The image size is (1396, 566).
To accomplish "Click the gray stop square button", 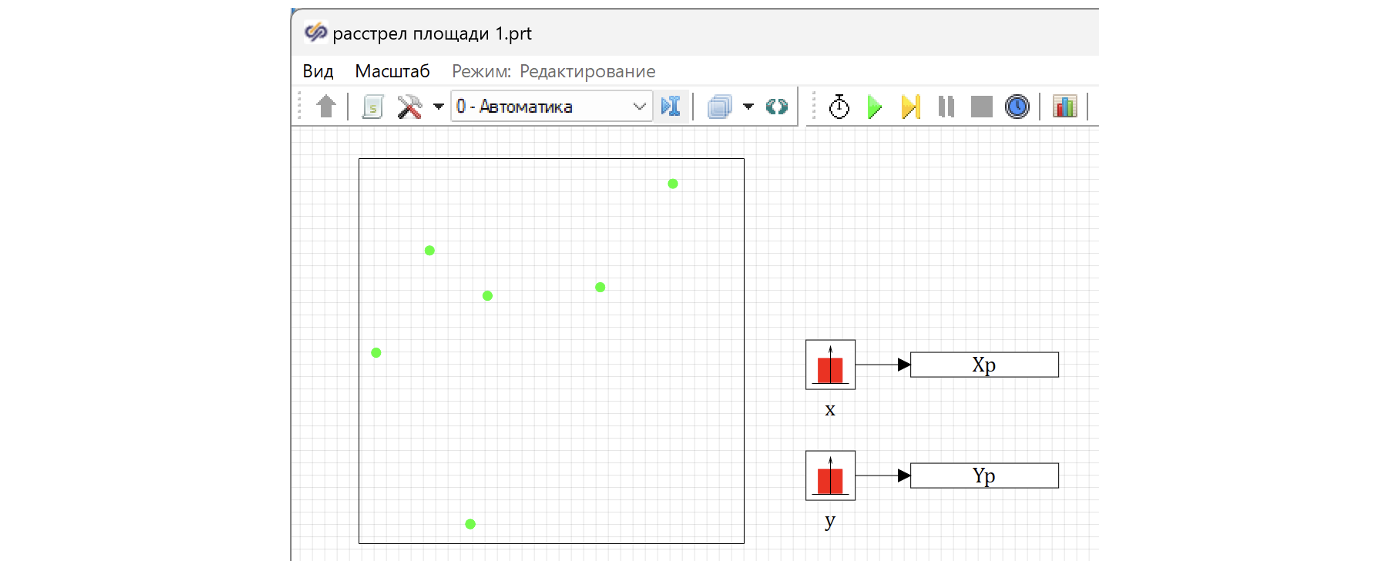I will pyautogui.click(x=982, y=107).
